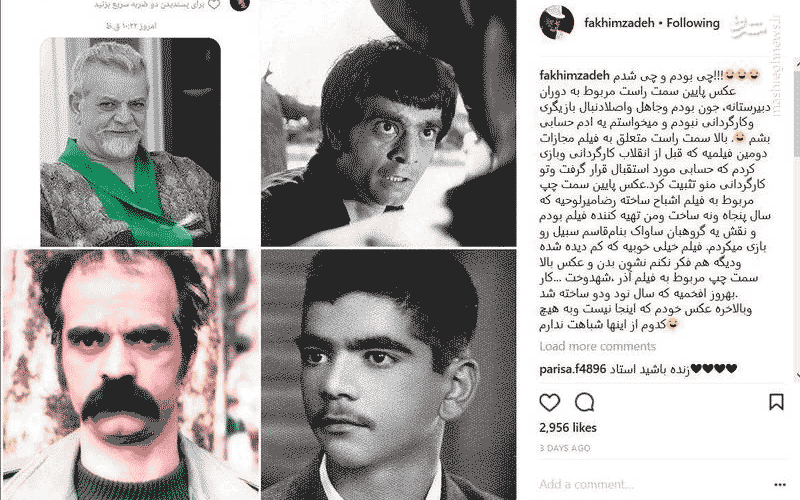Open mustached man in coat photo
800x500 pixels.
coord(131,374)
